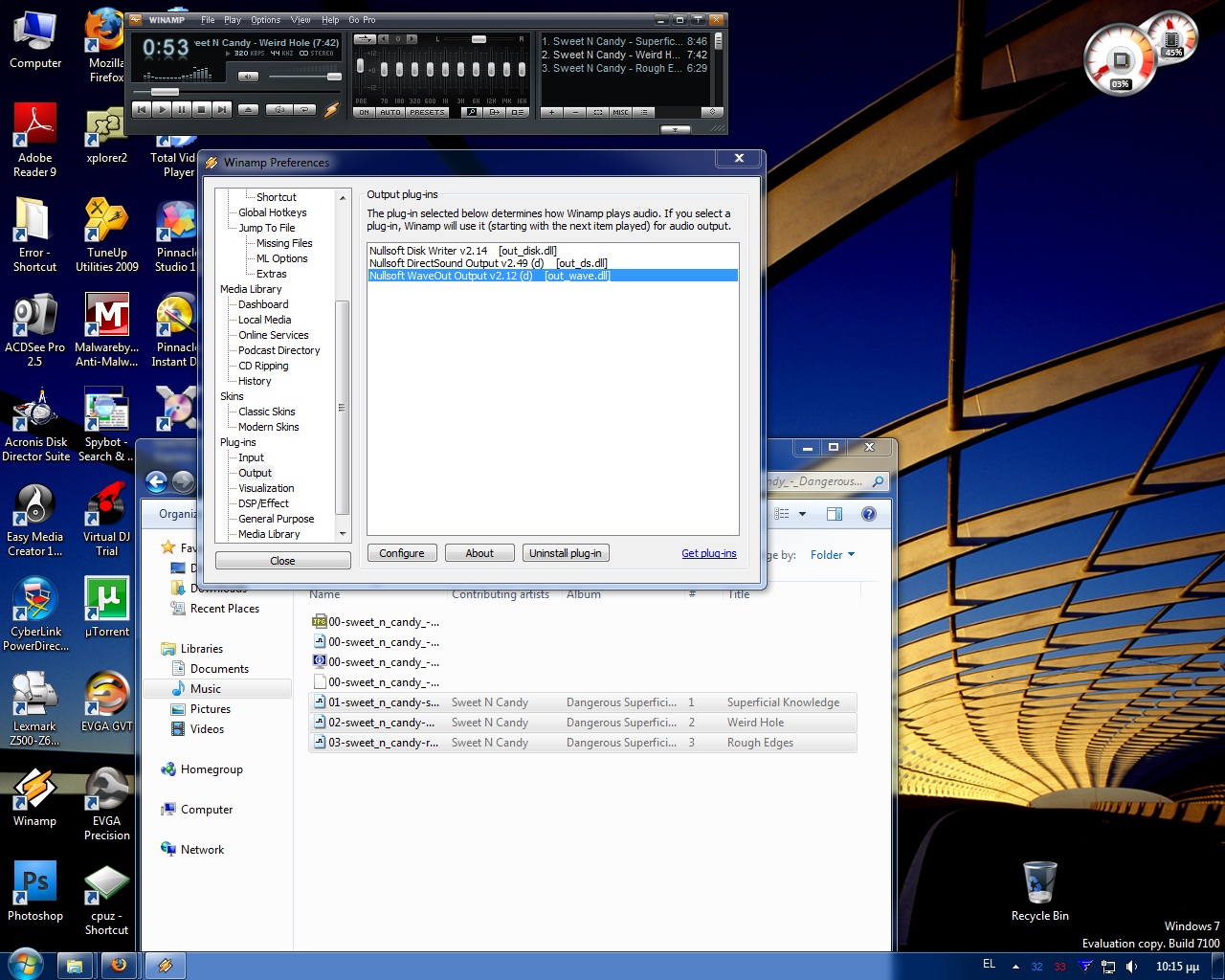Open Network in Explorer sidebar

[202, 850]
